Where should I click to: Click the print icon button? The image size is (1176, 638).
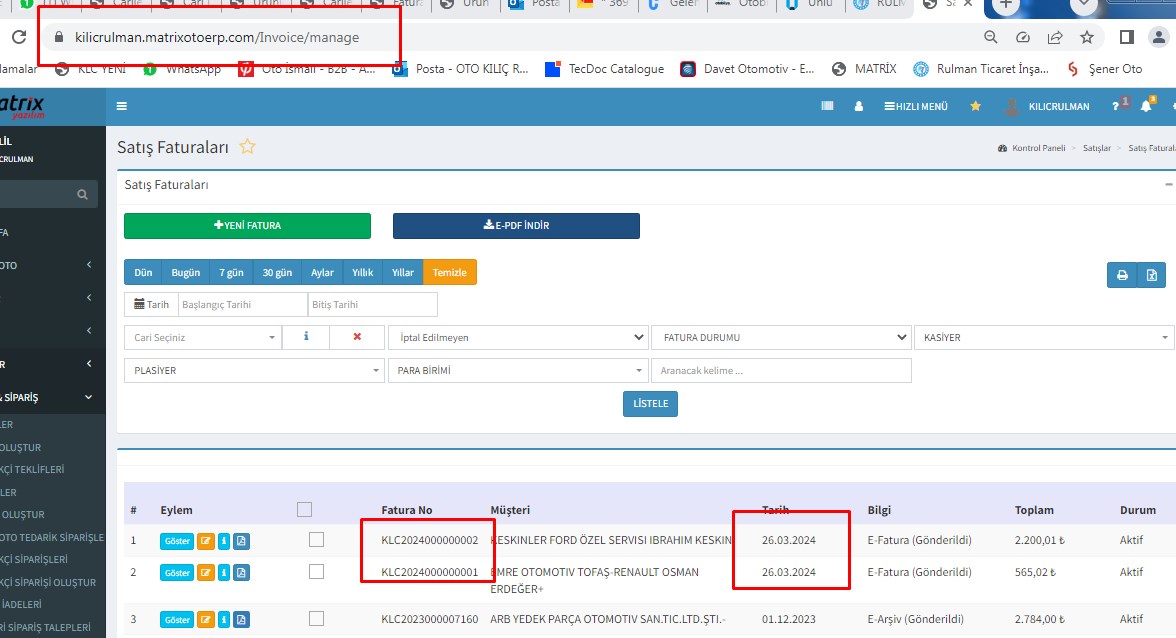[1121, 275]
